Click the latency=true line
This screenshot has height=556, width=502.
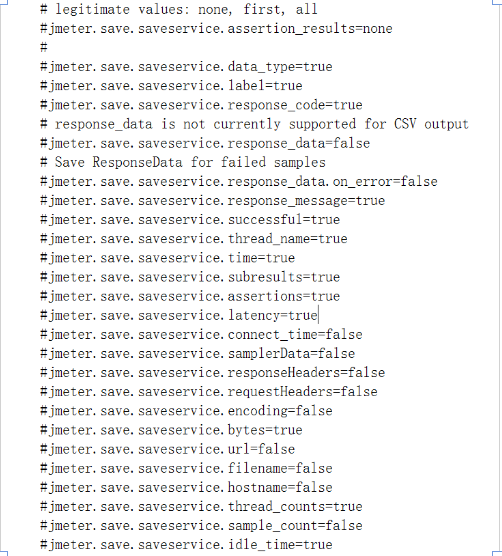(179, 316)
